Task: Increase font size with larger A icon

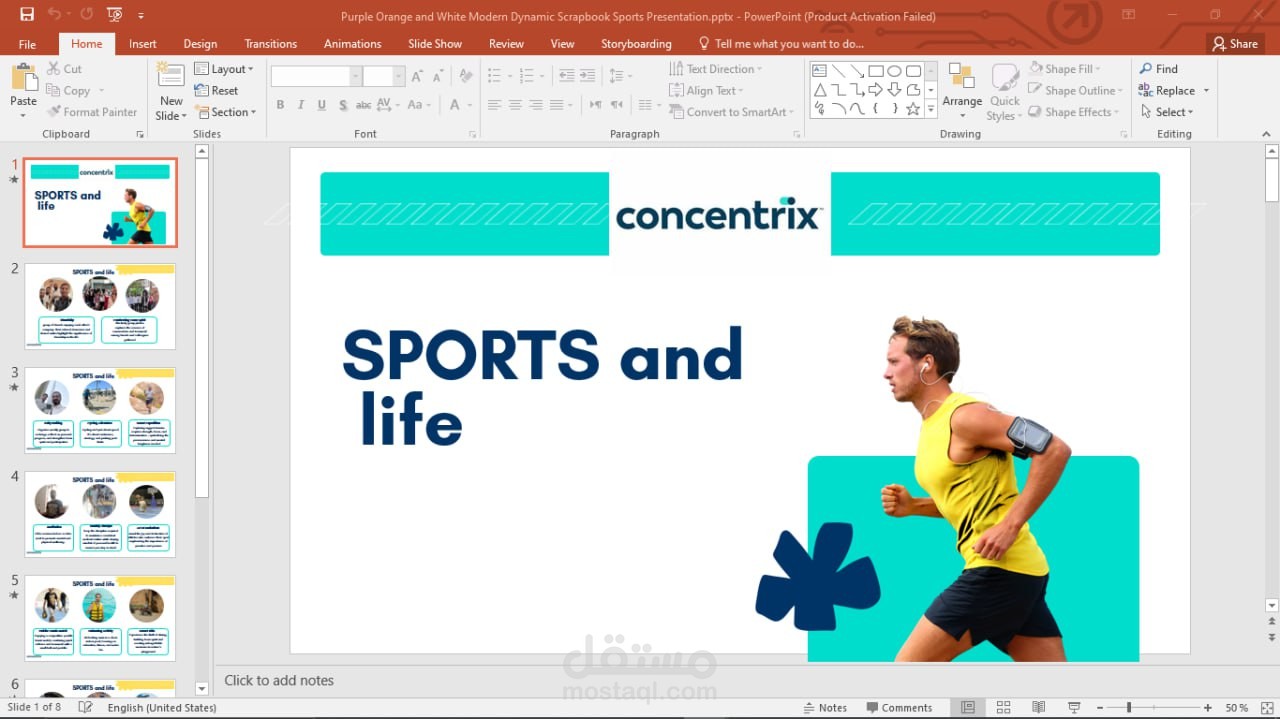Action: tap(418, 76)
